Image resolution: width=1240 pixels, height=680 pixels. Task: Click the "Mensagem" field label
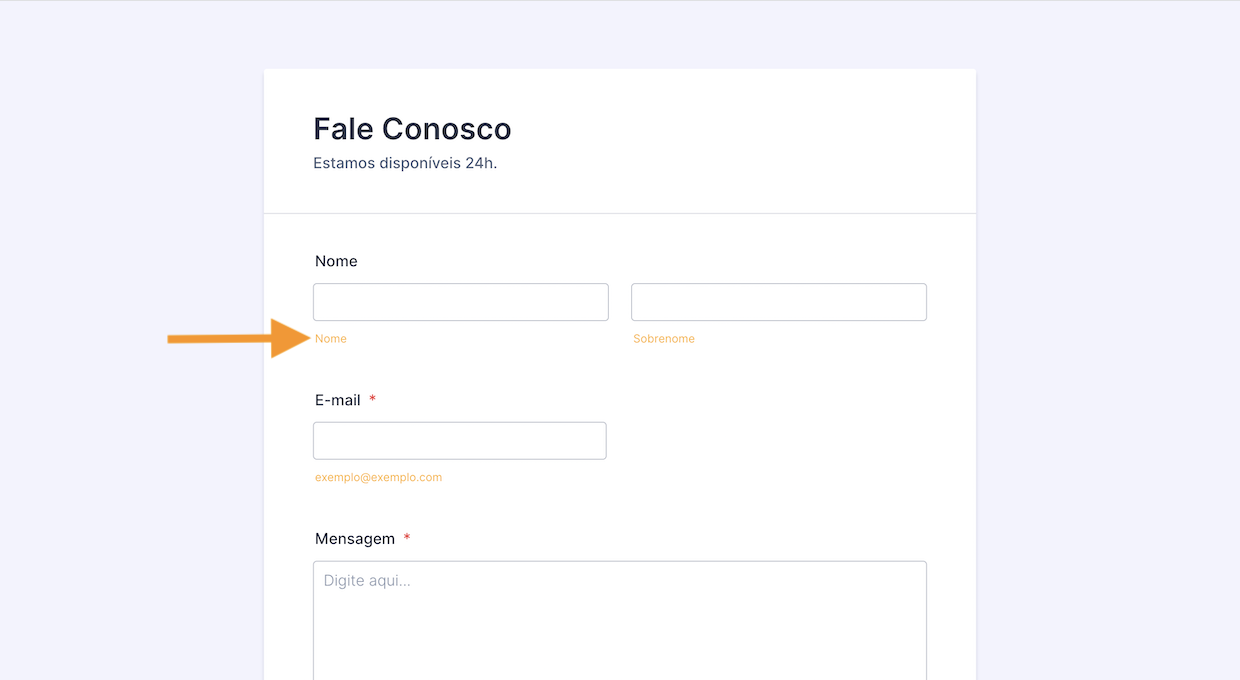coord(355,539)
